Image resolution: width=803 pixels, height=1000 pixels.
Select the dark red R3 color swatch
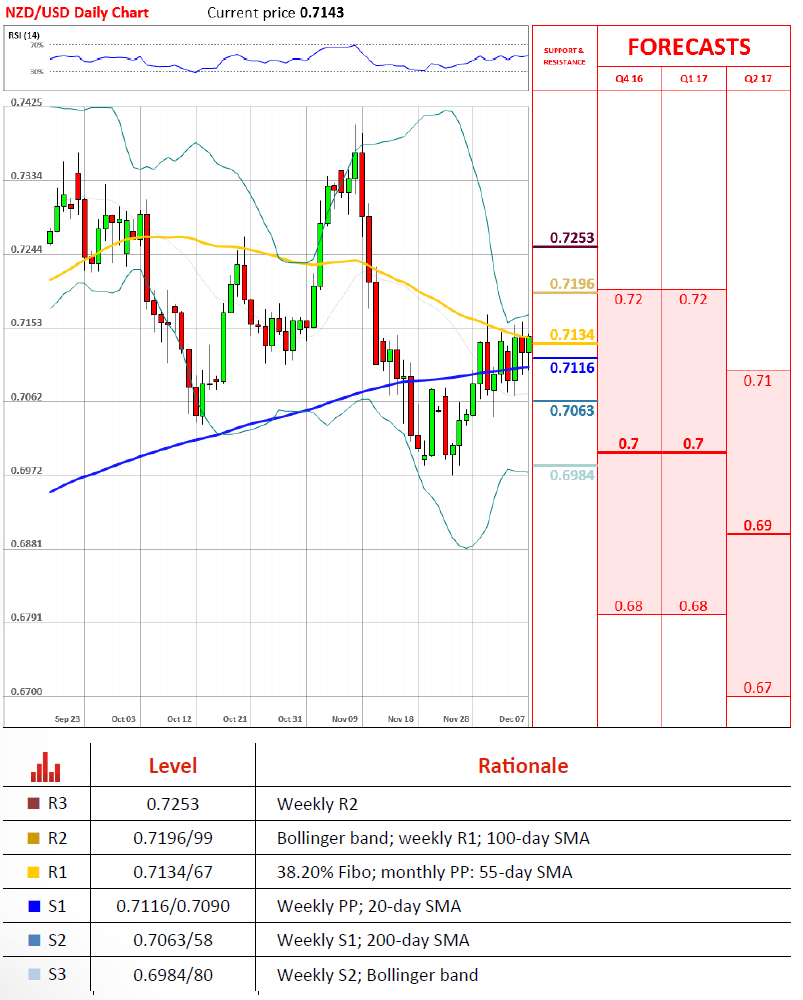34,804
